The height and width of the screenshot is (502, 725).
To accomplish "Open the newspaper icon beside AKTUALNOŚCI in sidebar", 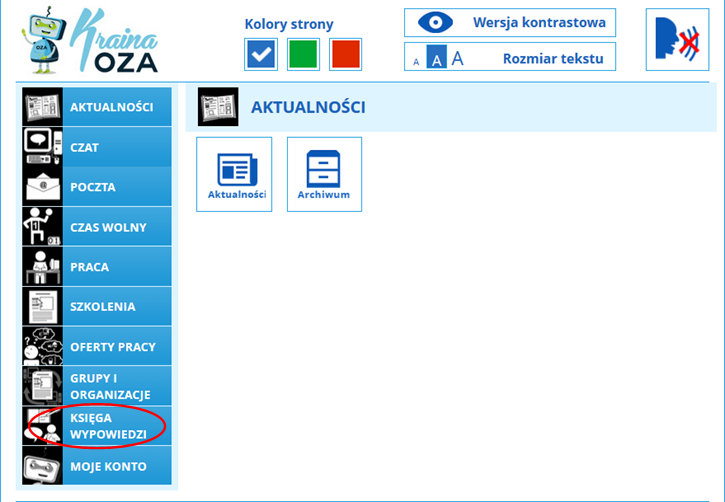I will coord(43,107).
